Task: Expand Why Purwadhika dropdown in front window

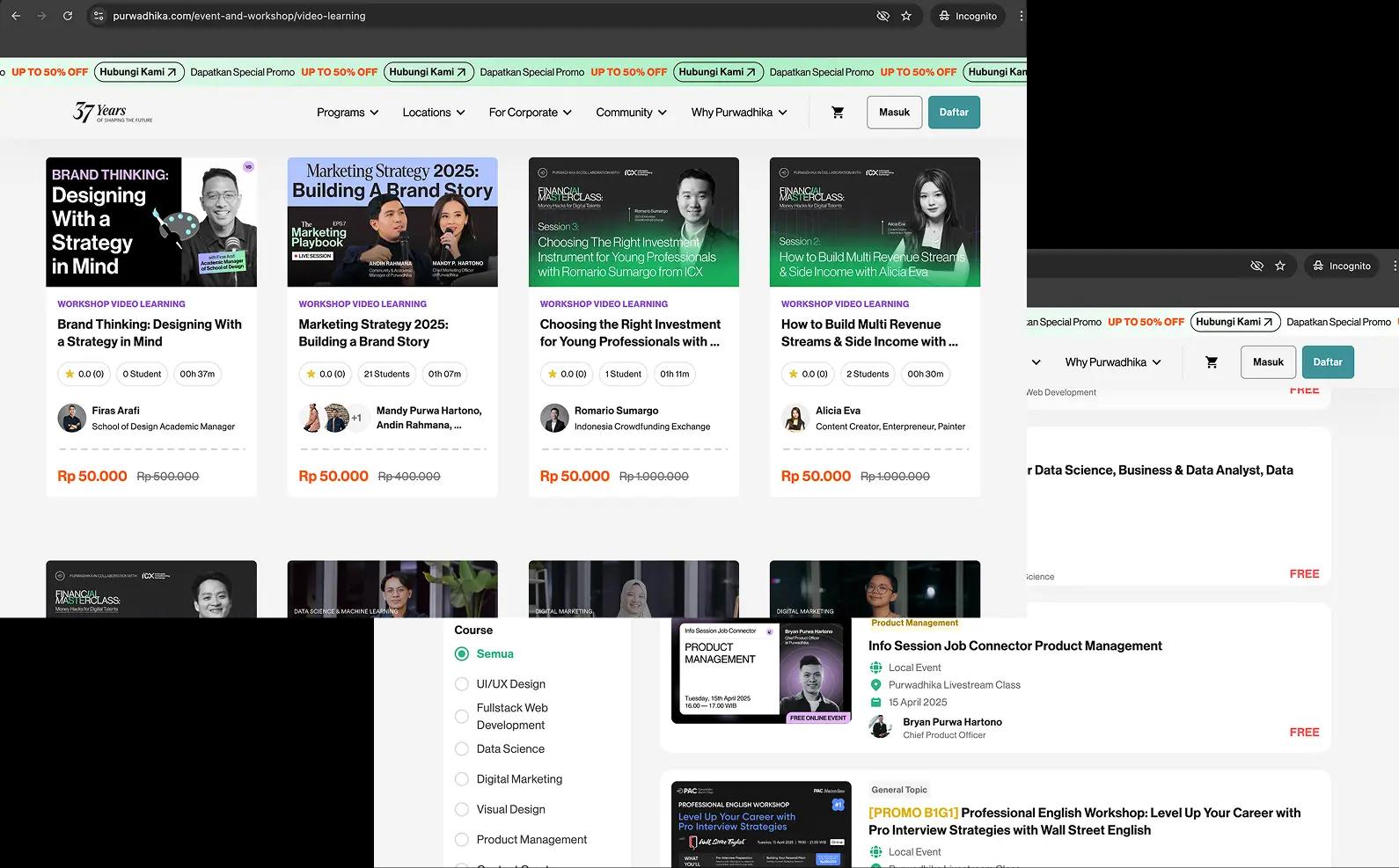Action: point(739,113)
